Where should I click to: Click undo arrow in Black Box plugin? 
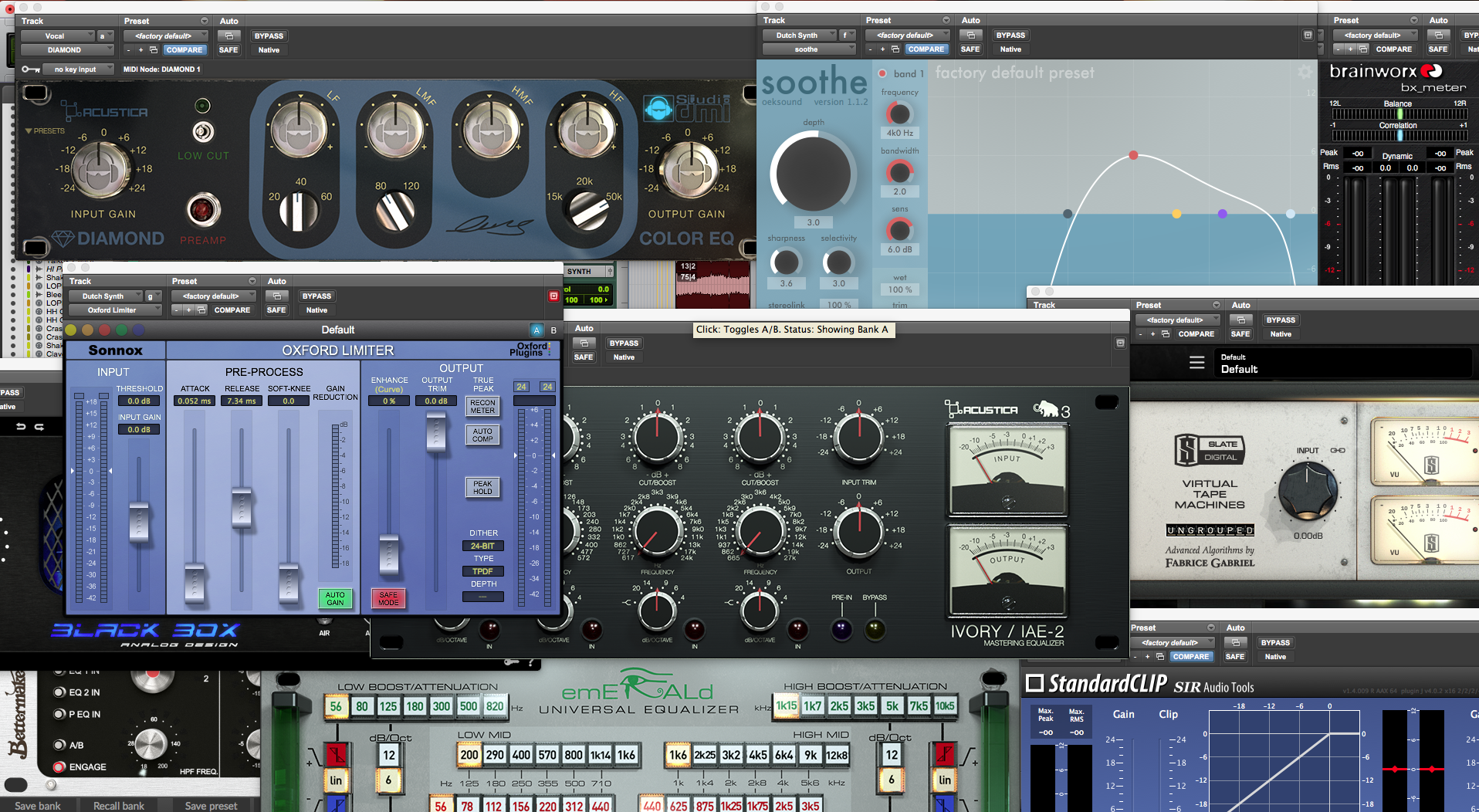[21, 426]
